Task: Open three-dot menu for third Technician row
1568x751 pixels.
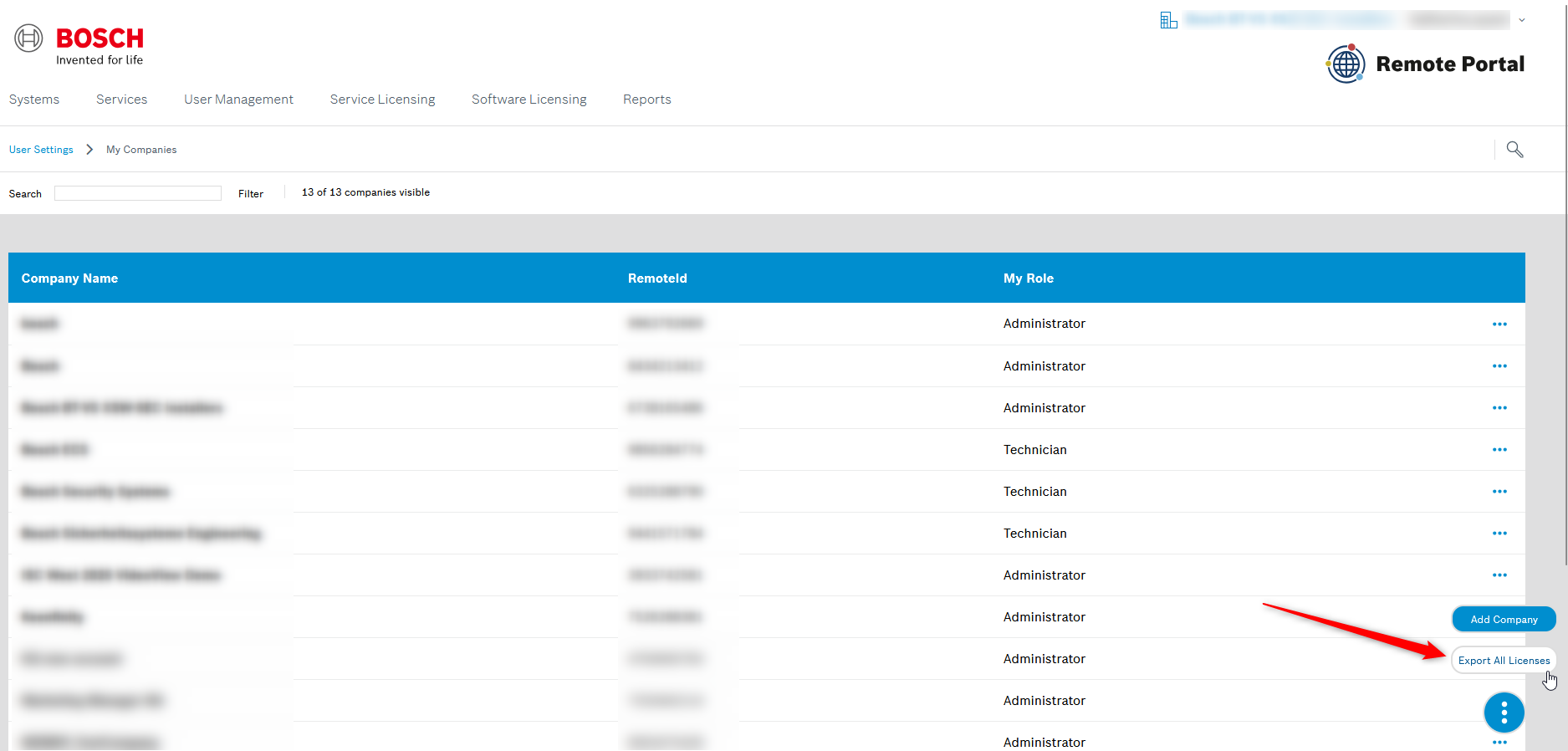Action: pyautogui.click(x=1499, y=534)
